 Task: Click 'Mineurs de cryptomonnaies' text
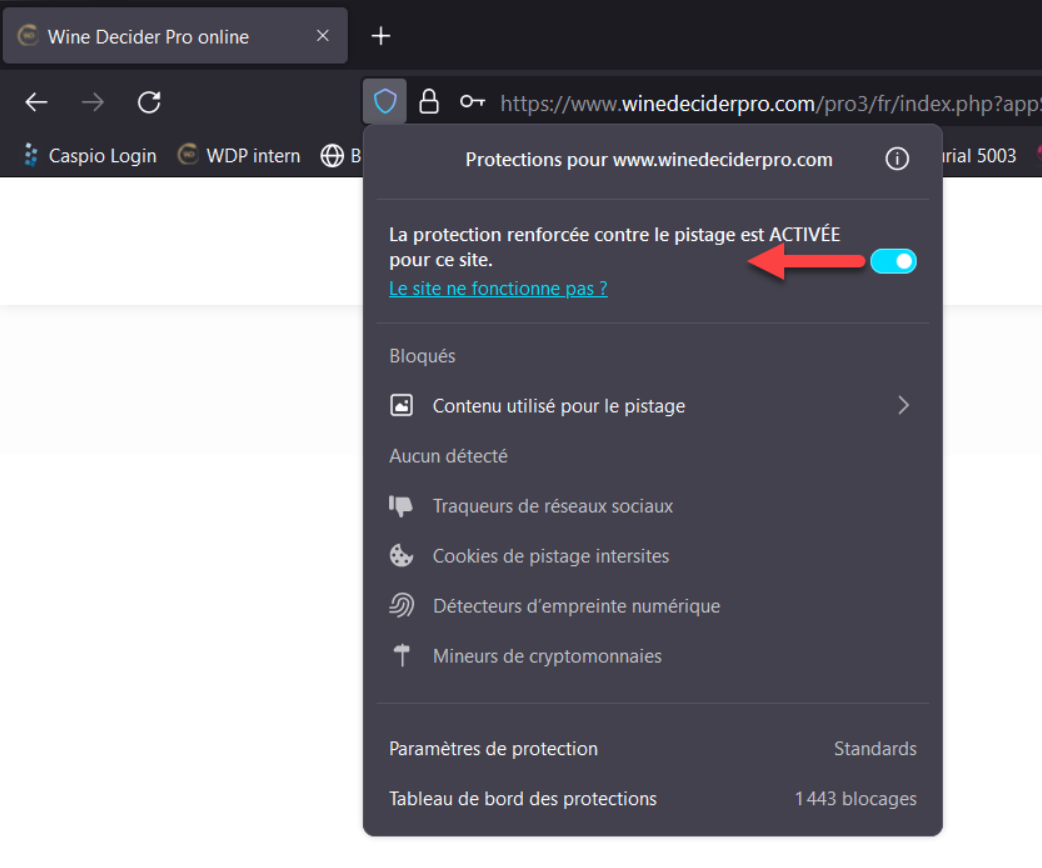pos(548,656)
